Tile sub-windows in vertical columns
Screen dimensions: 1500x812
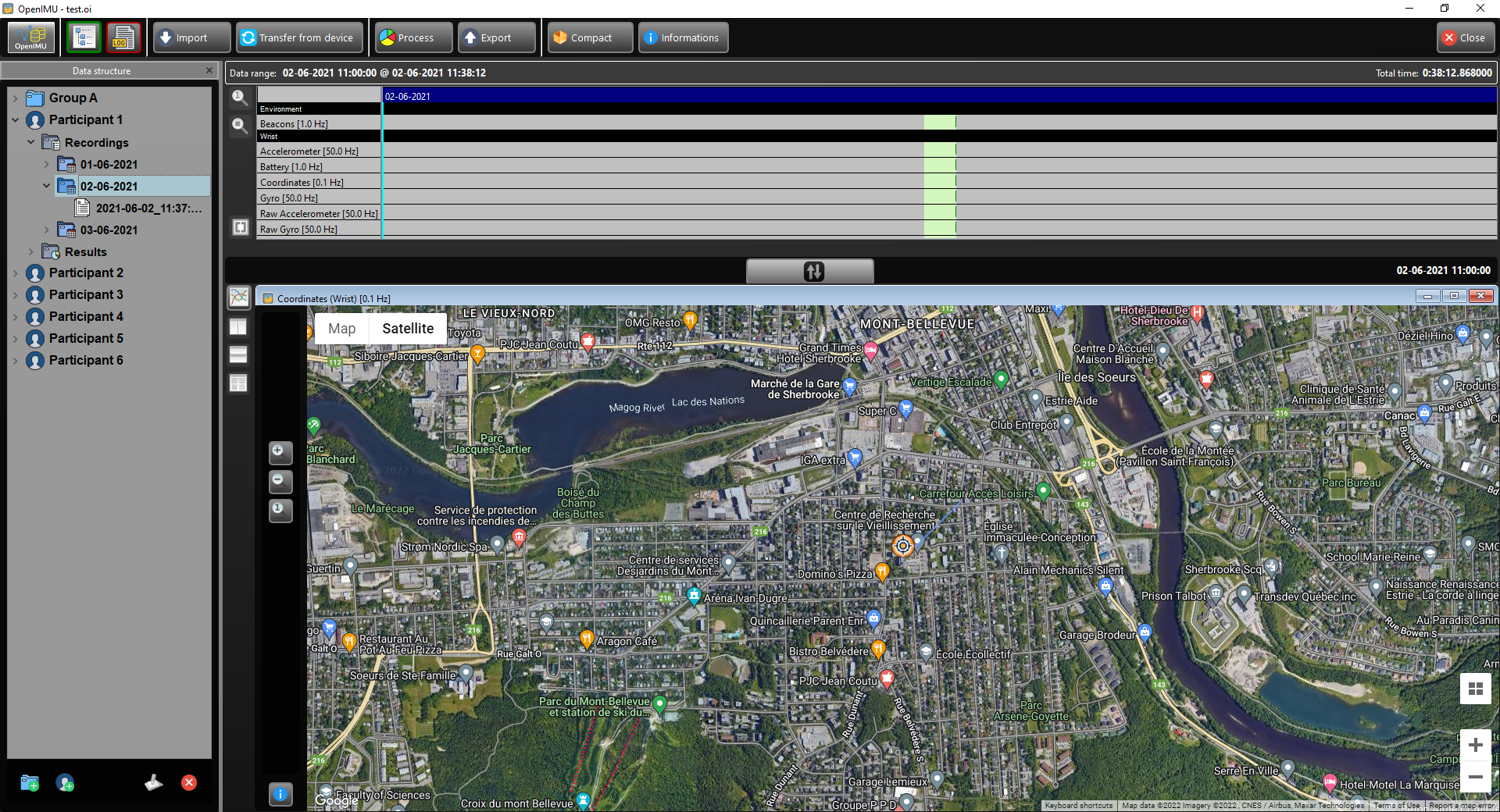pyautogui.click(x=238, y=326)
